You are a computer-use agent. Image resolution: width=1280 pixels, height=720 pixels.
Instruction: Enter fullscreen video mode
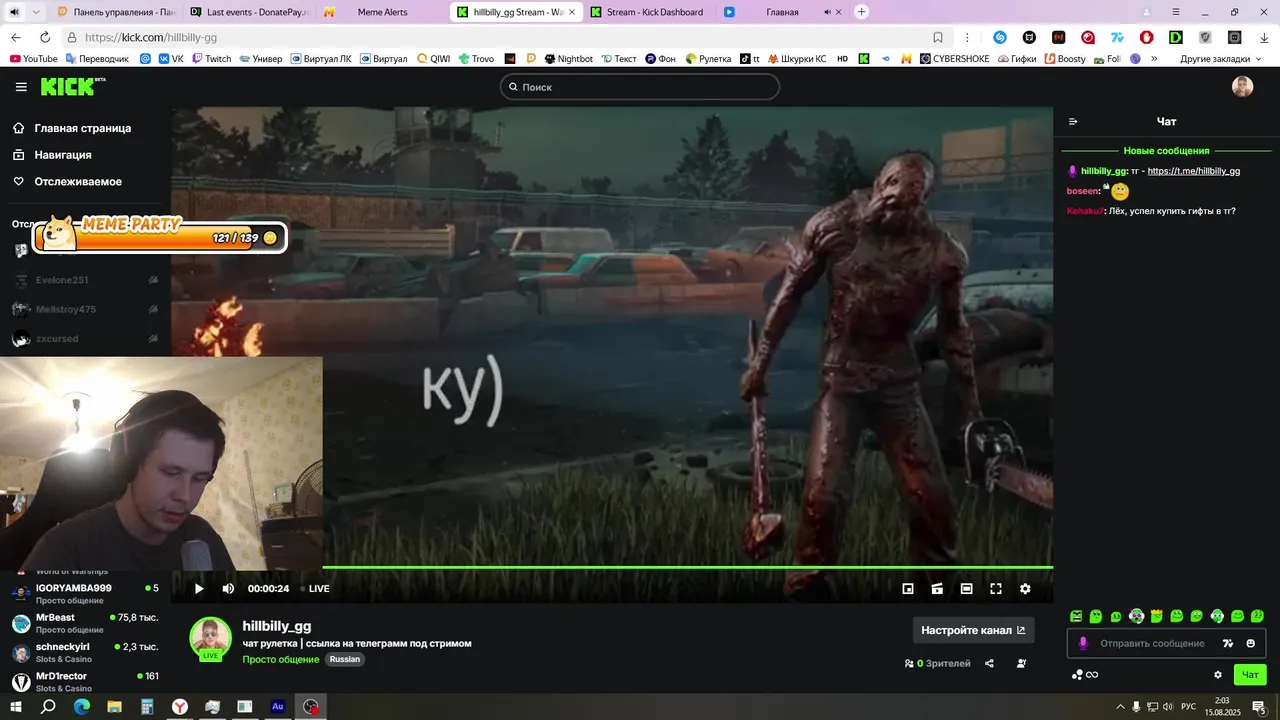click(996, 589)
